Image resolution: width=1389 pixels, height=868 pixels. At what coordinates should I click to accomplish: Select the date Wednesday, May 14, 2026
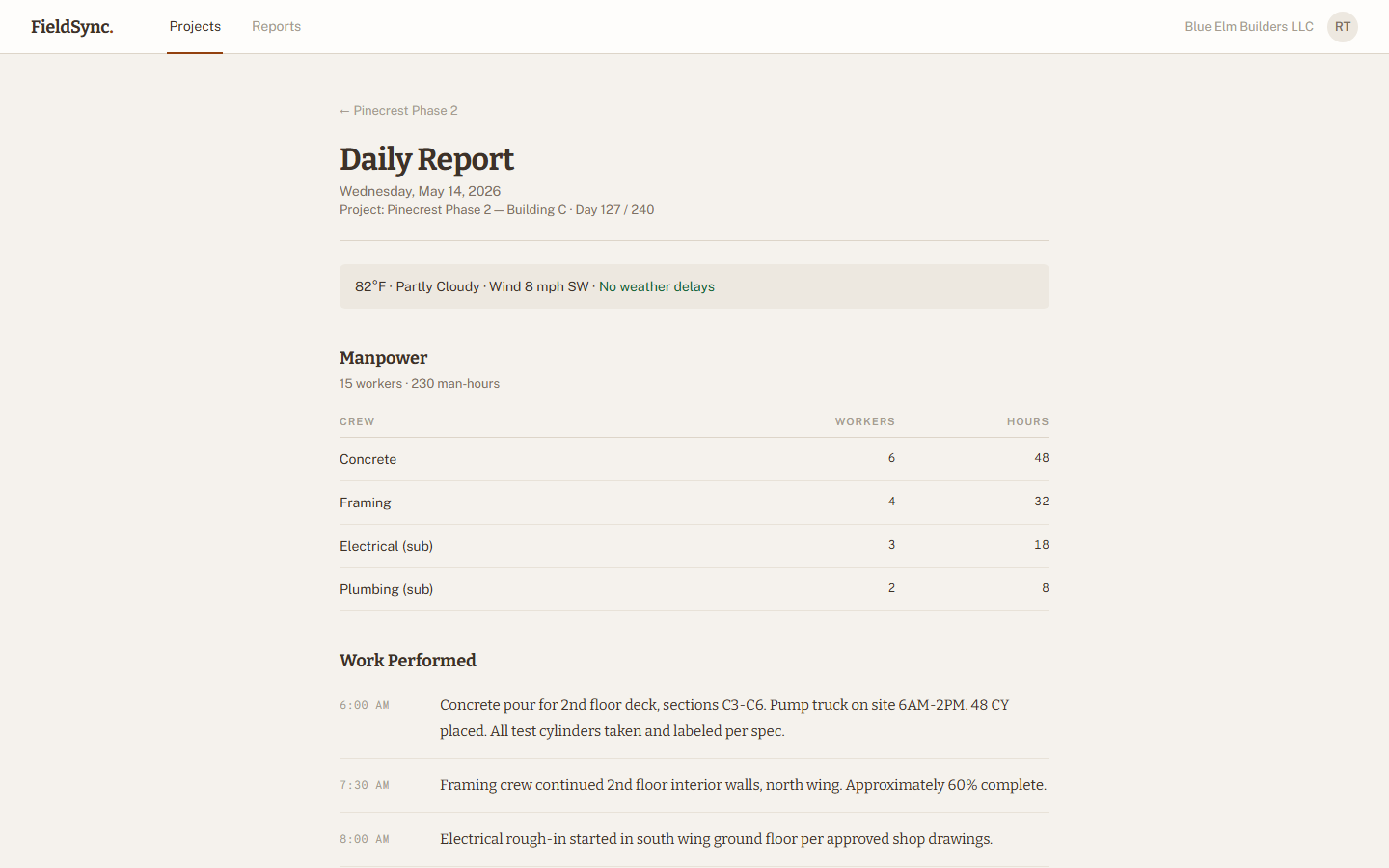pyautogui.click(x=420, y=191)
